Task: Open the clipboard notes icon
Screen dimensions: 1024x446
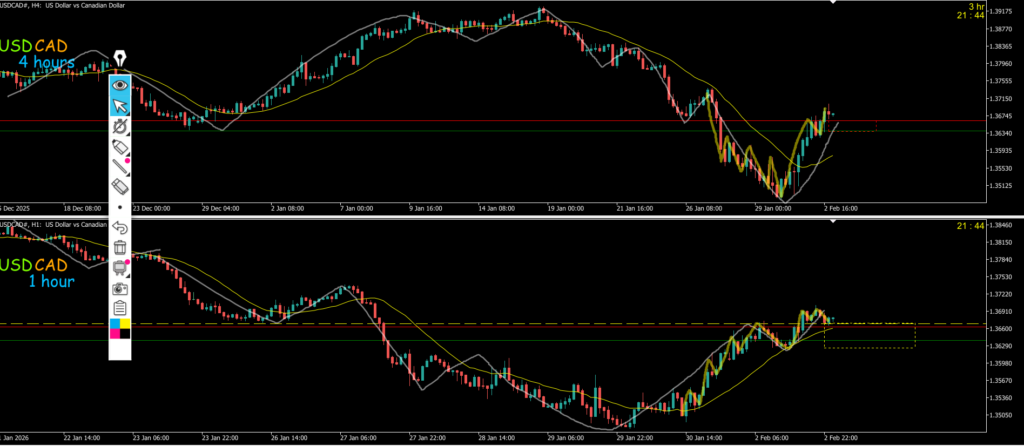Action: (x=120, y=307)
